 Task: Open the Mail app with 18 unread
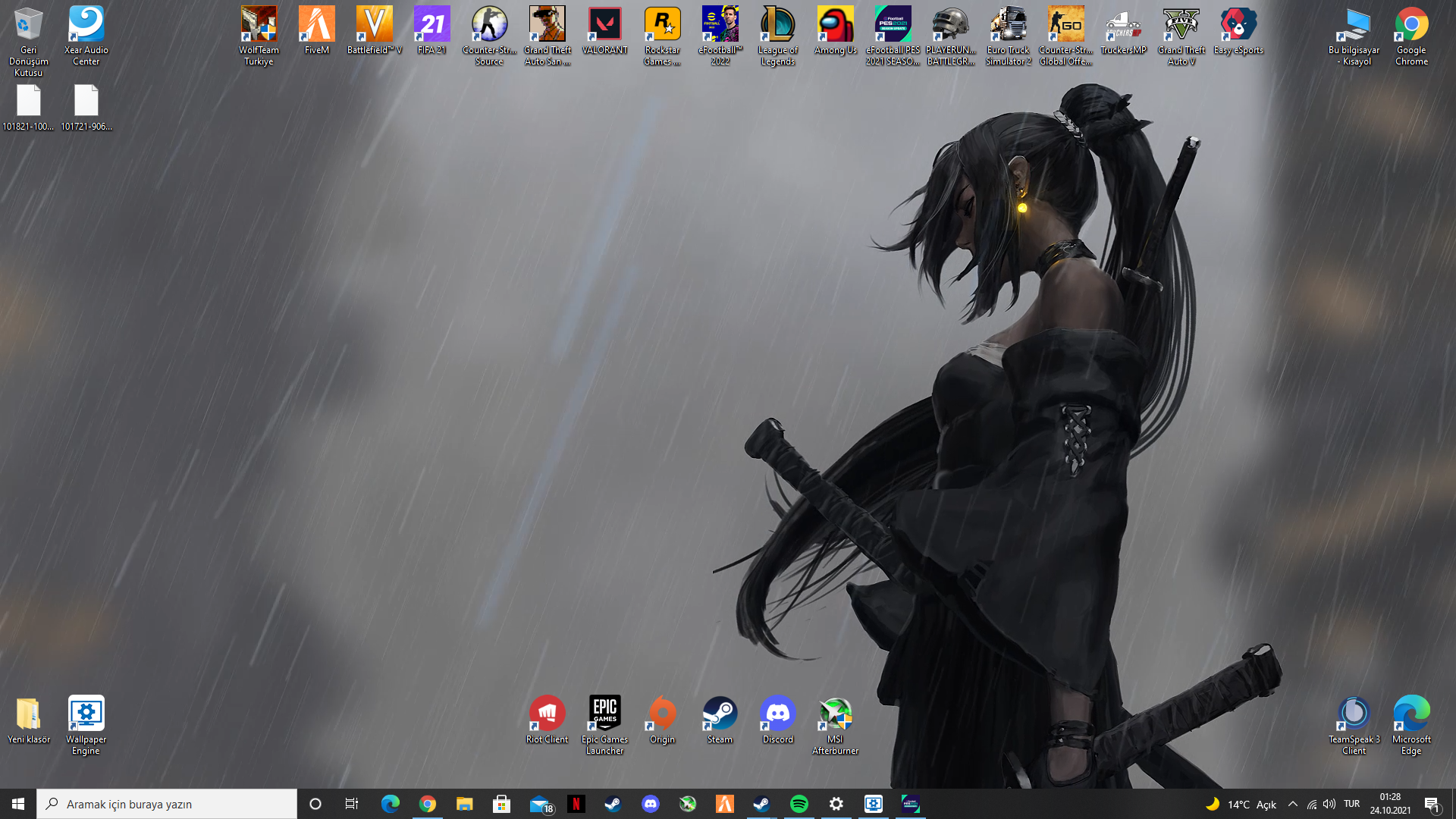pos(540,804)
